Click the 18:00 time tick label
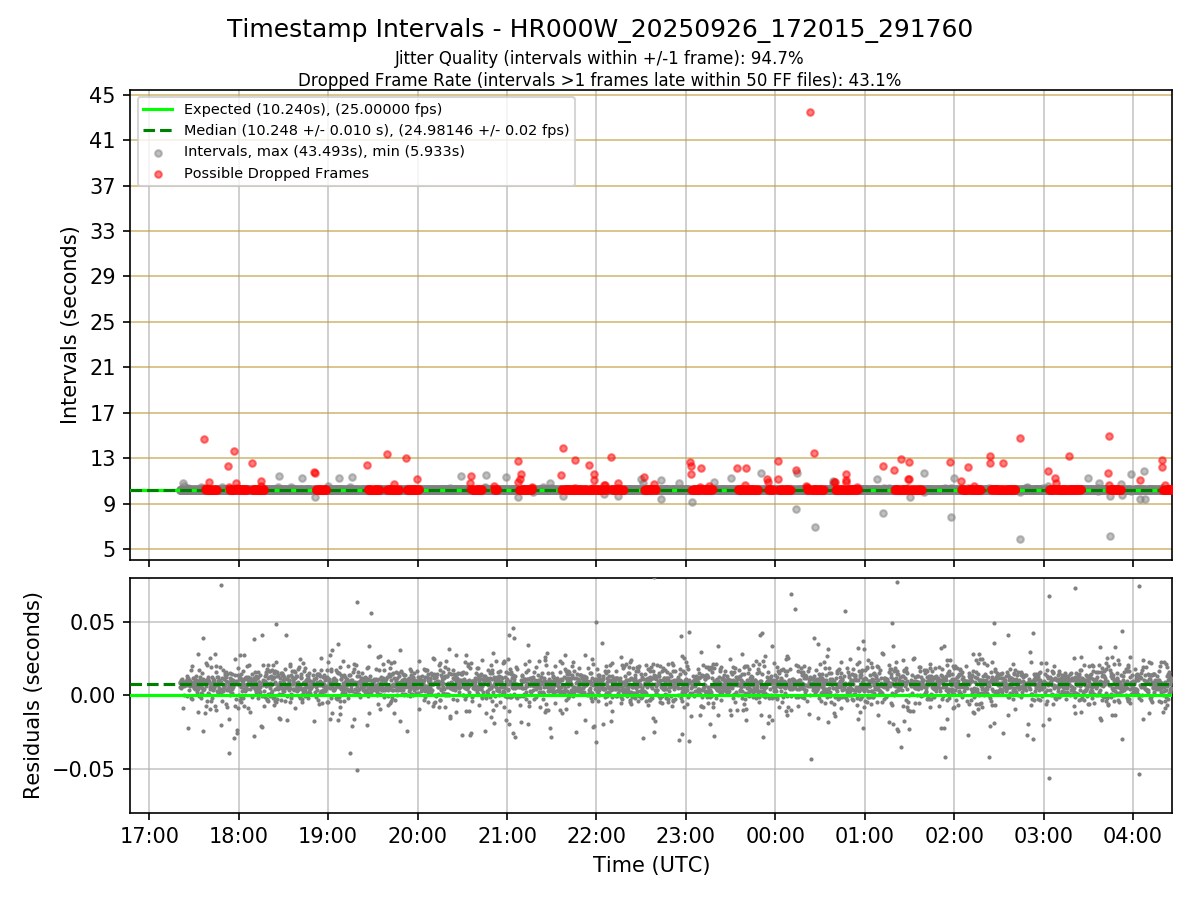 (238, 834)
